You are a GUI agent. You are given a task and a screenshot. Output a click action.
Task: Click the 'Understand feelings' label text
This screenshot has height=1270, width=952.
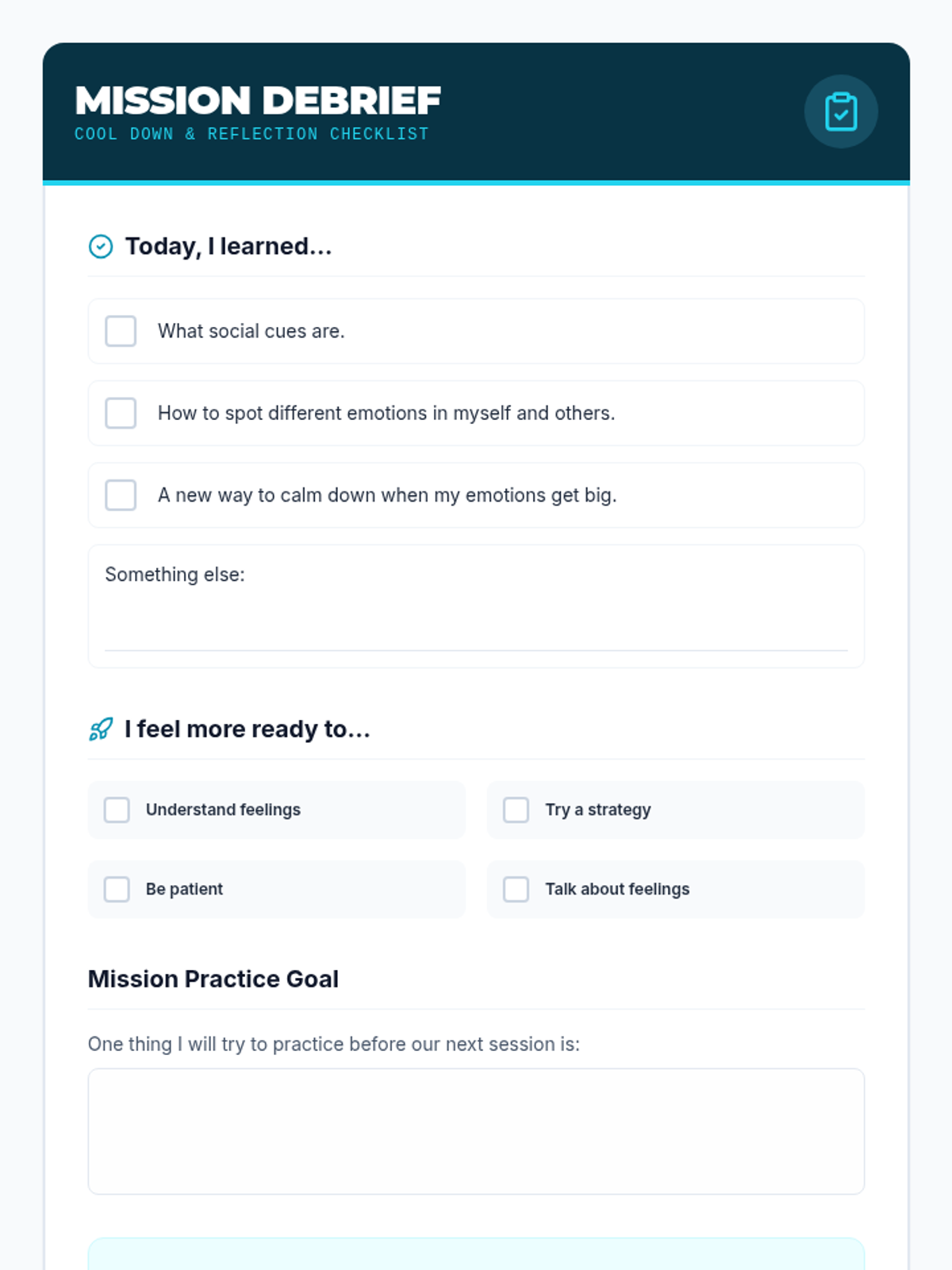click(223, 810)
